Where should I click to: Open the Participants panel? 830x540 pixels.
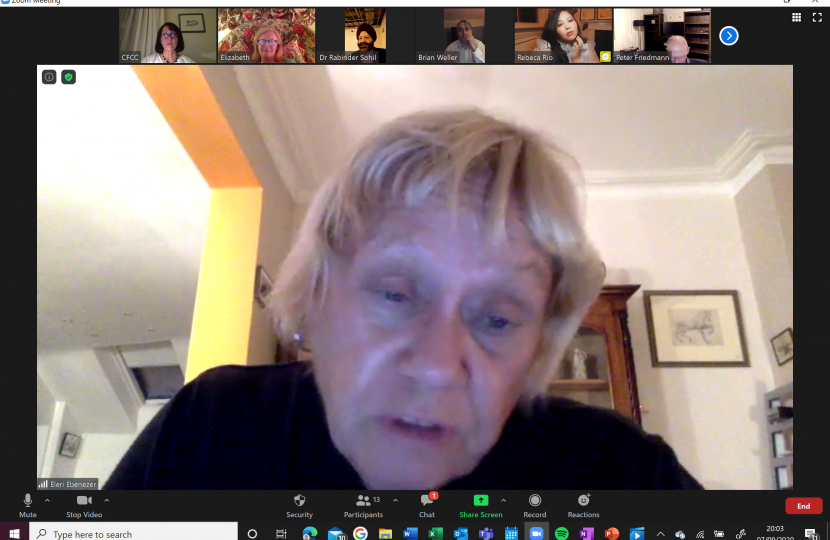363,504
